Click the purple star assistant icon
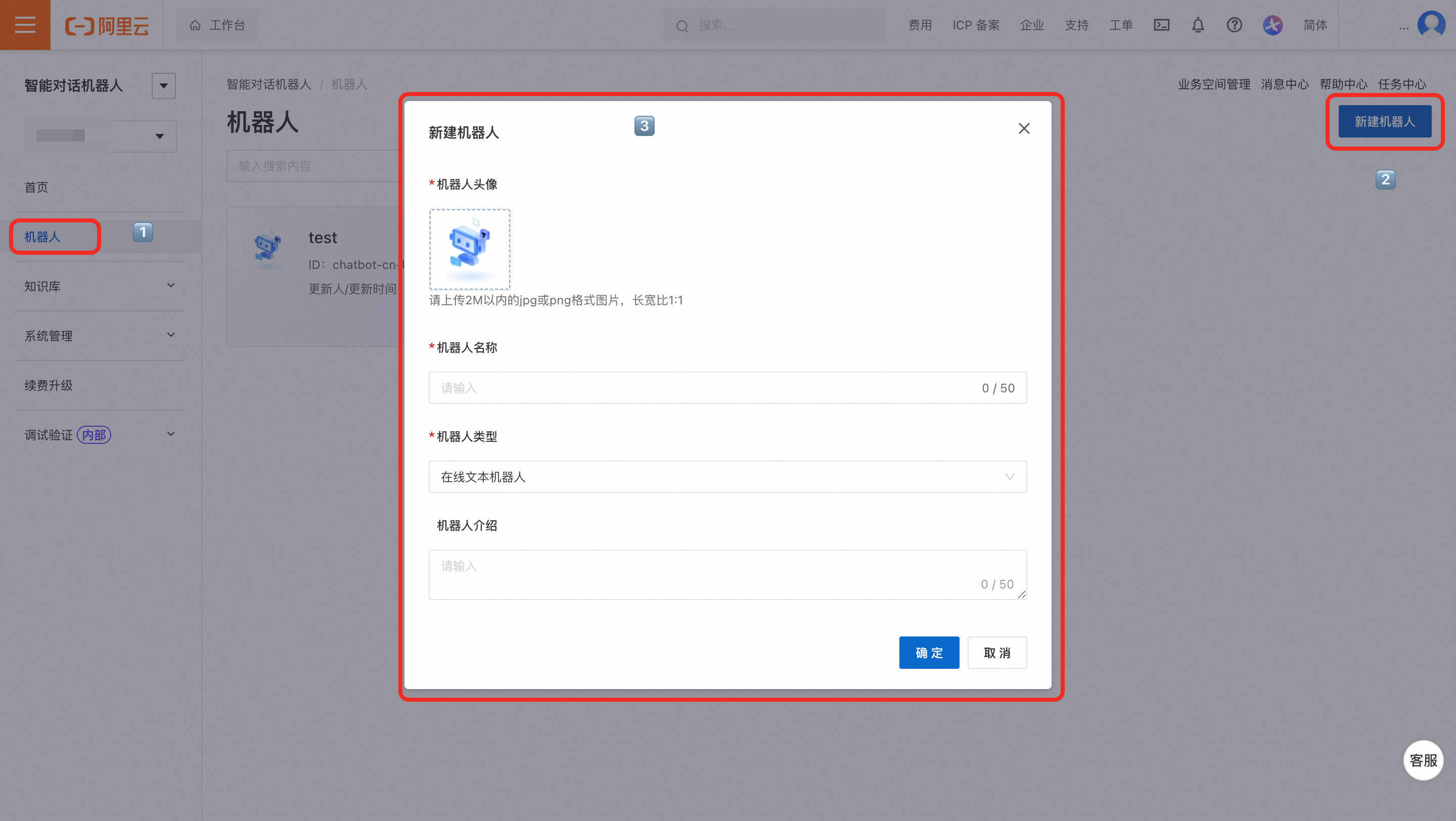Viewport: 1456px width, 821px height. pyautogui.click(x=1272, y=25)
